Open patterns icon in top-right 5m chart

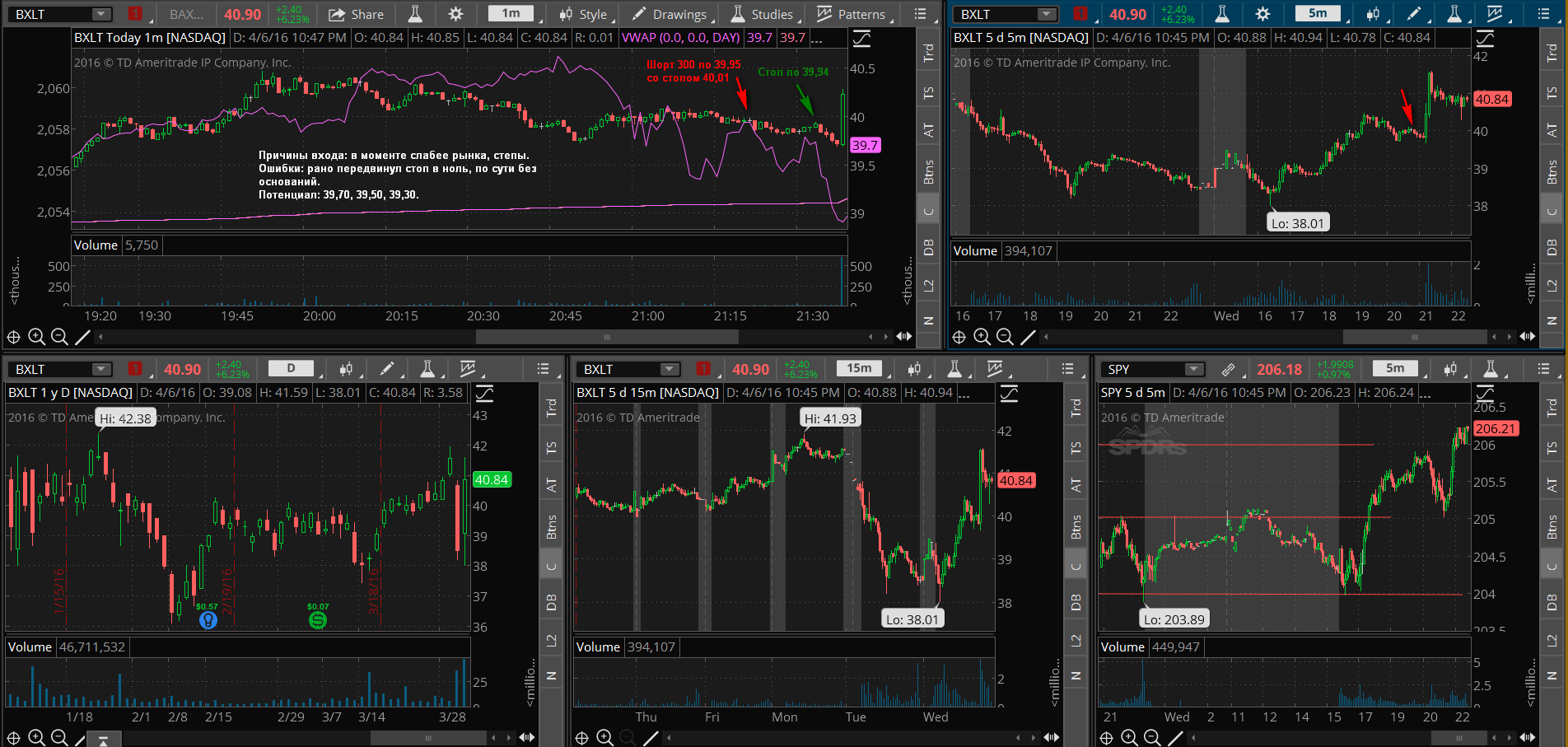point(1495,14)
